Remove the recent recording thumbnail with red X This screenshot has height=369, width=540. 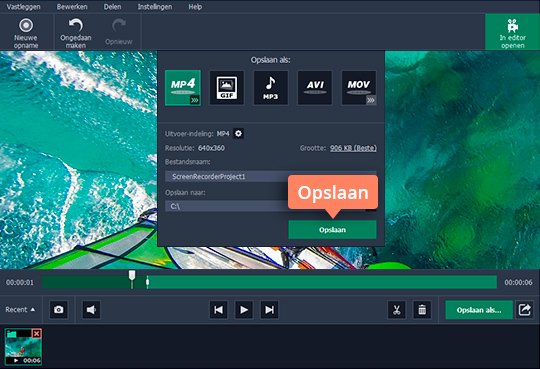pos(37,334)
